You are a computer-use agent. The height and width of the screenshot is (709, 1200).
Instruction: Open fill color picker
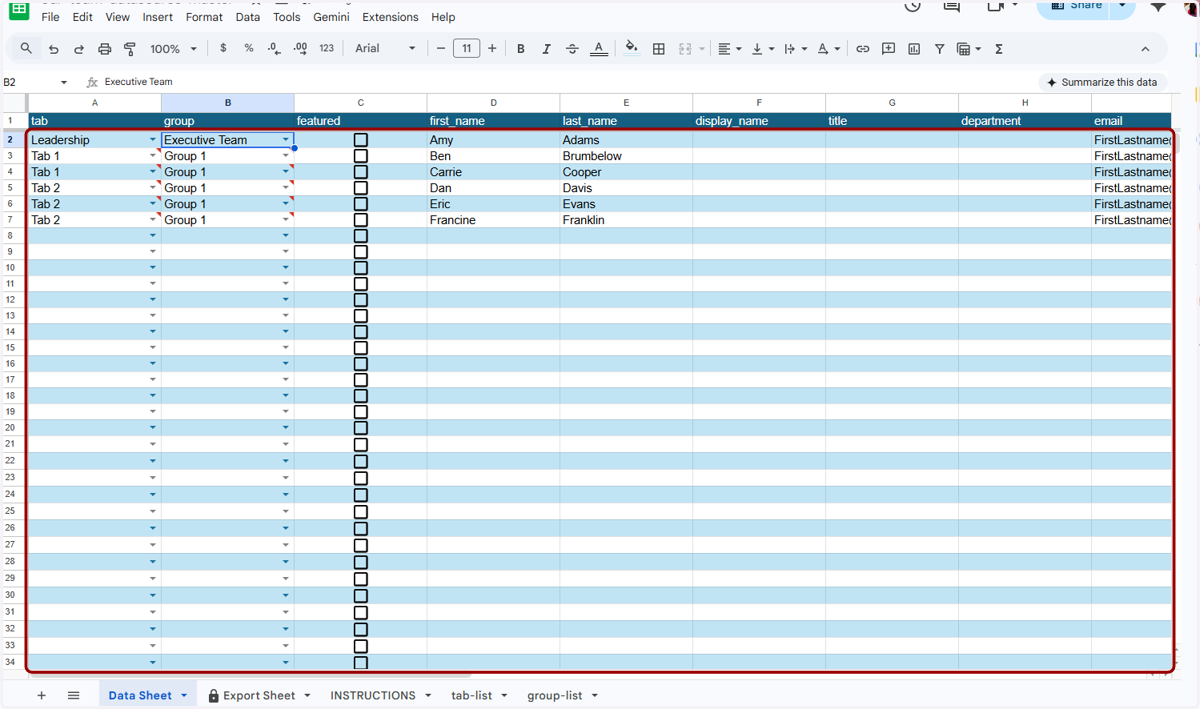(631, 48)
